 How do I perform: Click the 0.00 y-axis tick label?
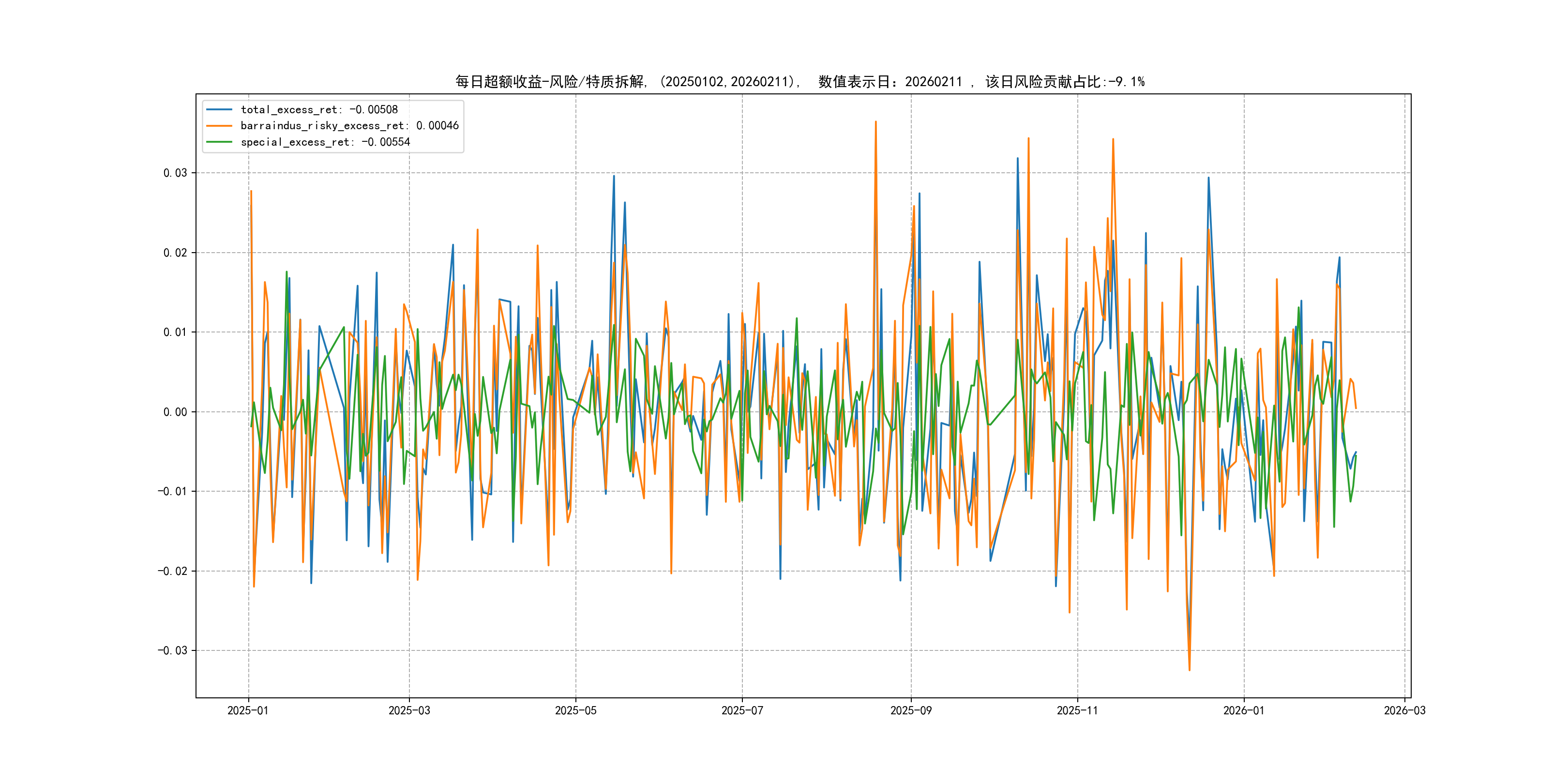pyautogui.click(x=175, y=412)
